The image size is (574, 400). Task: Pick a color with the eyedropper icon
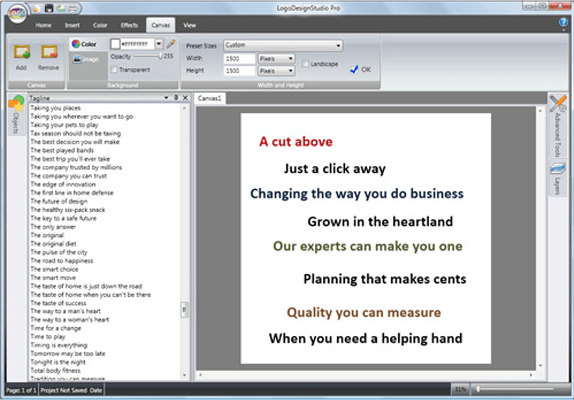click(171, 44)
